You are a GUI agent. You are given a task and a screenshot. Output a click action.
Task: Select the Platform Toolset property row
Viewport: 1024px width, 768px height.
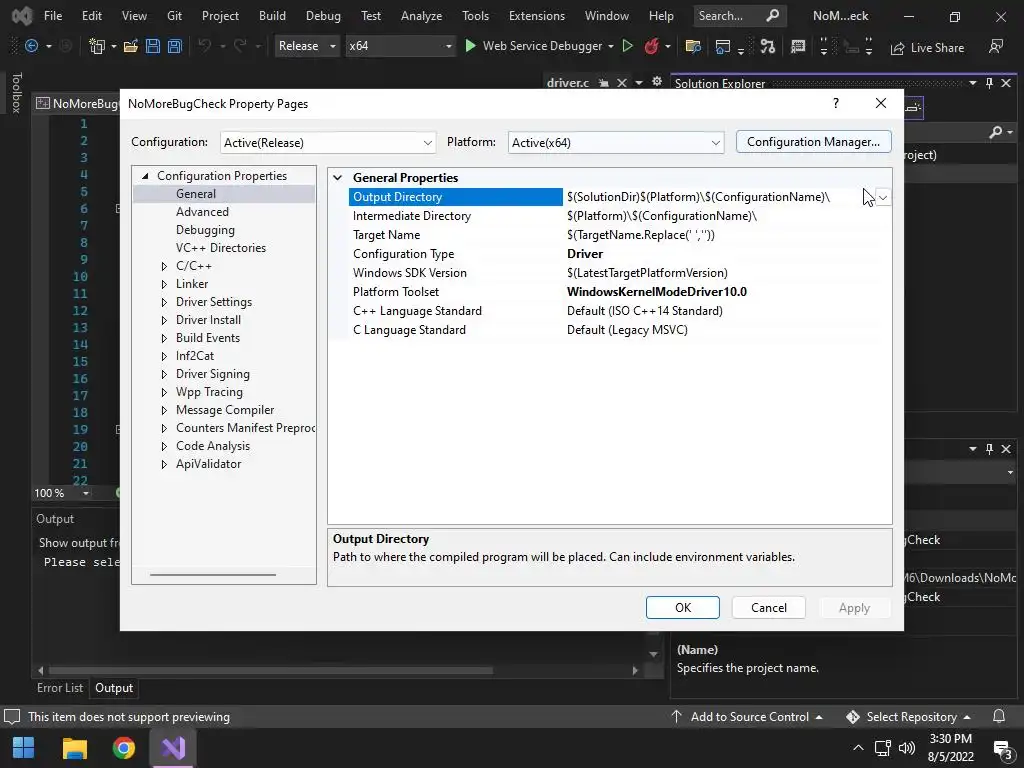click(619, 292)
